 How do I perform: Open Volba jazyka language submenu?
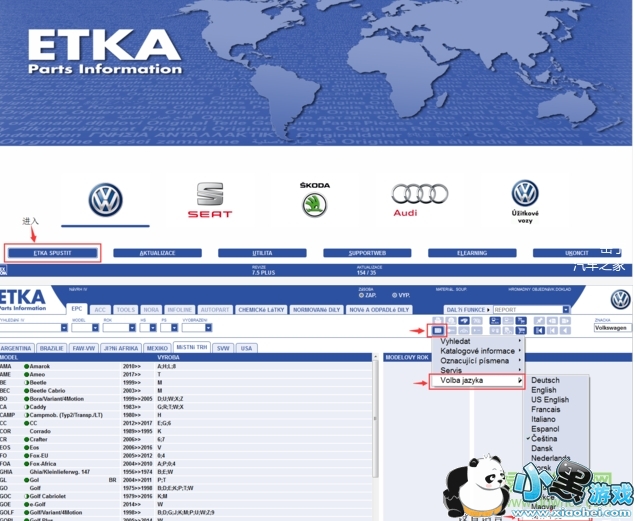(477, 381)
